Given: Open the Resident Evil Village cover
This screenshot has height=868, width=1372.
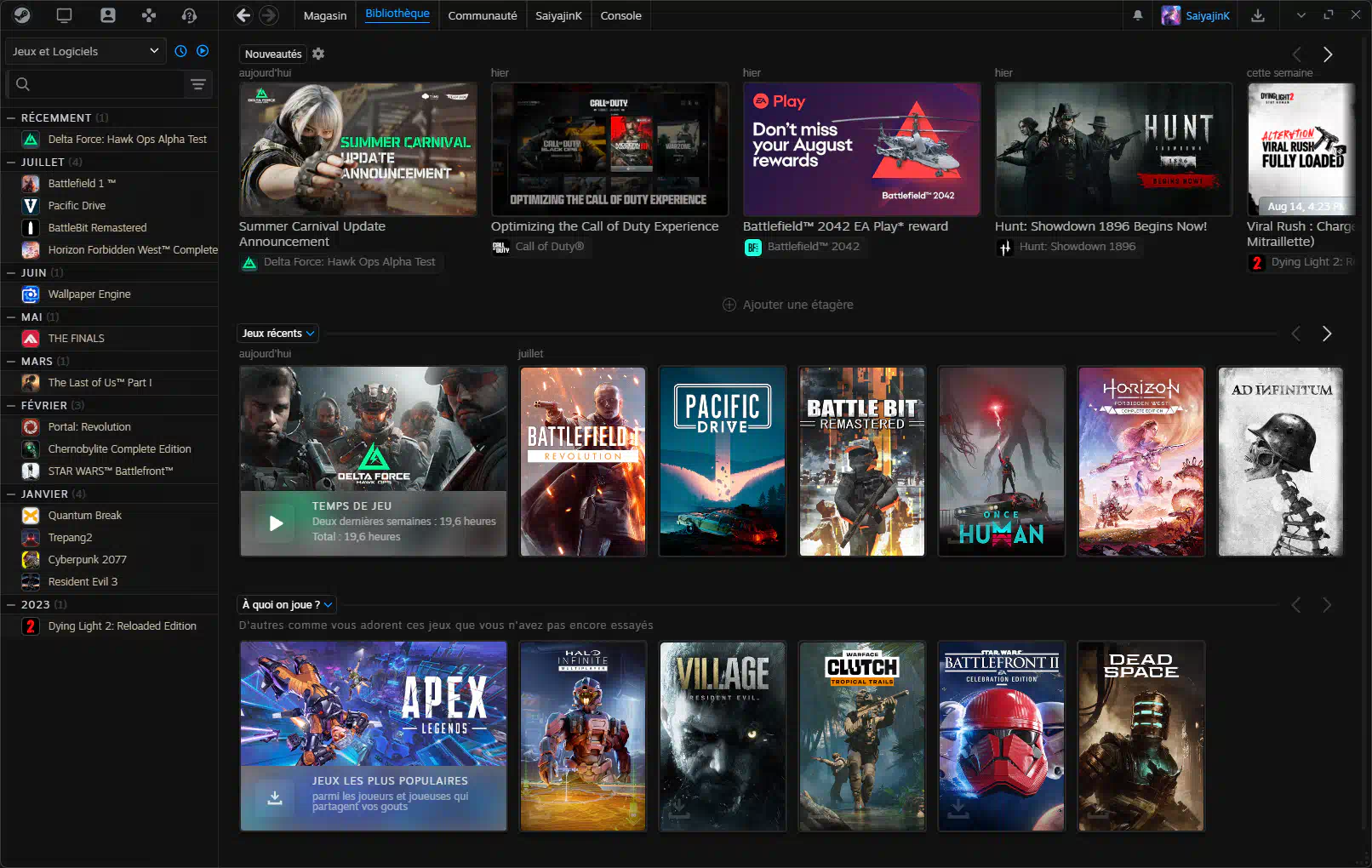Looking at the screenshot, I should coord(723,736).
